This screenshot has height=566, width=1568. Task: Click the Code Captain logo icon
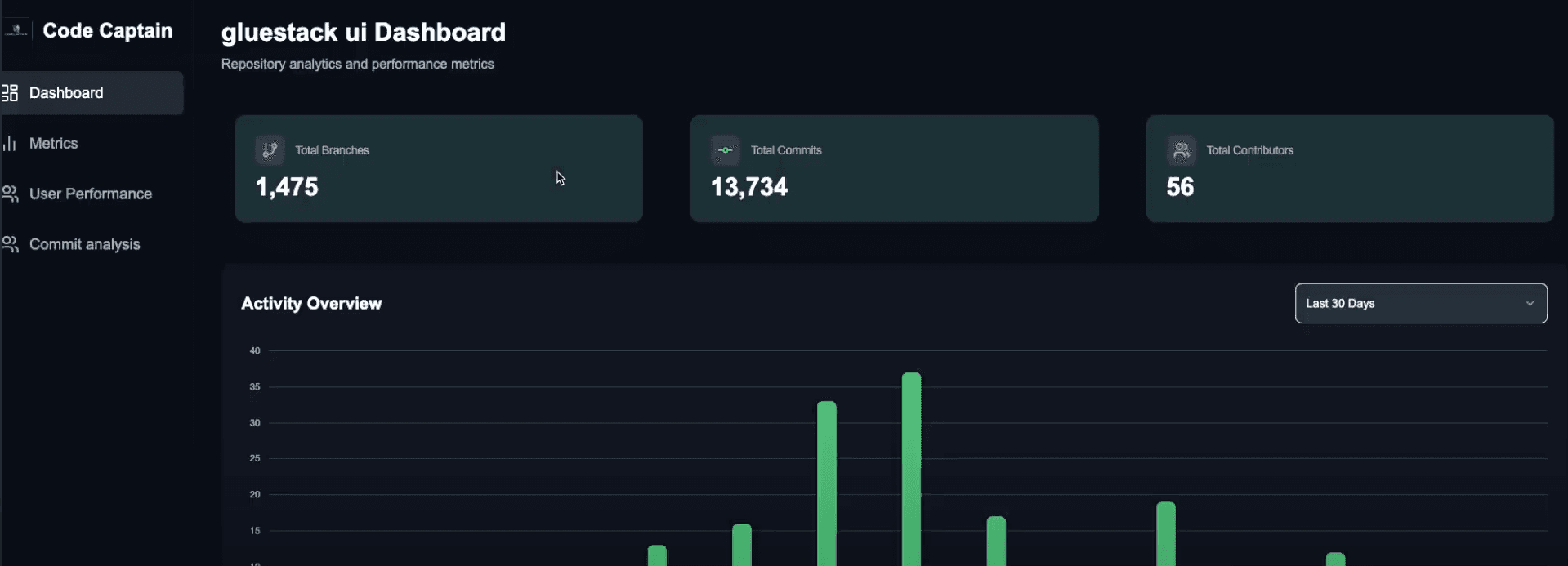[x=16, y=30]
